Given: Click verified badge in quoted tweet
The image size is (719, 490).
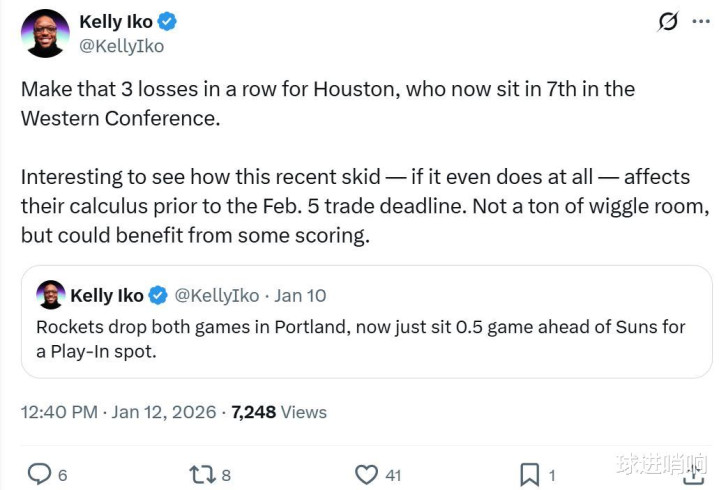Looking at the screenshot, I should (x=158, y=295).
